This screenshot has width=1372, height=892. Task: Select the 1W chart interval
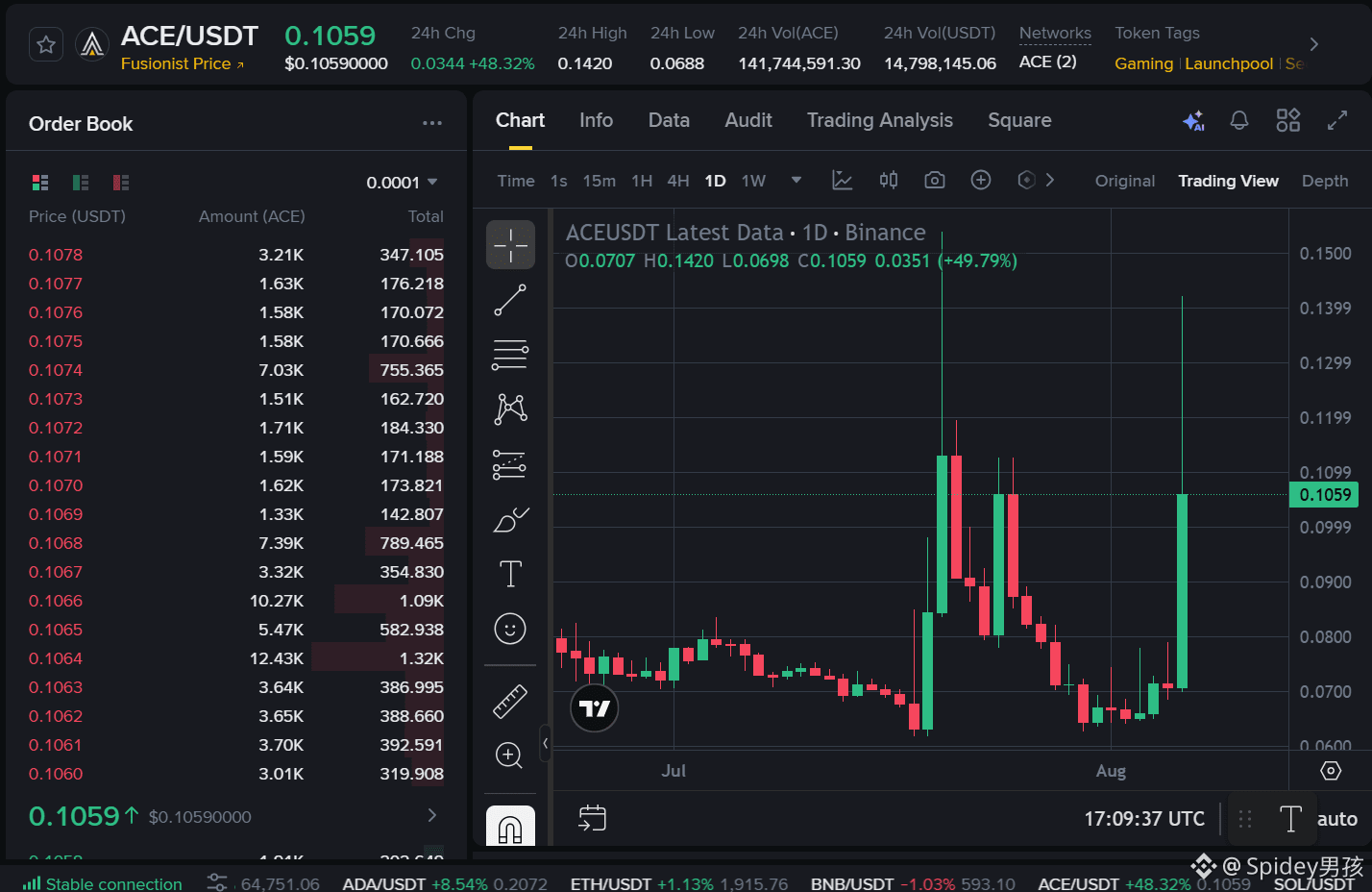753,181
